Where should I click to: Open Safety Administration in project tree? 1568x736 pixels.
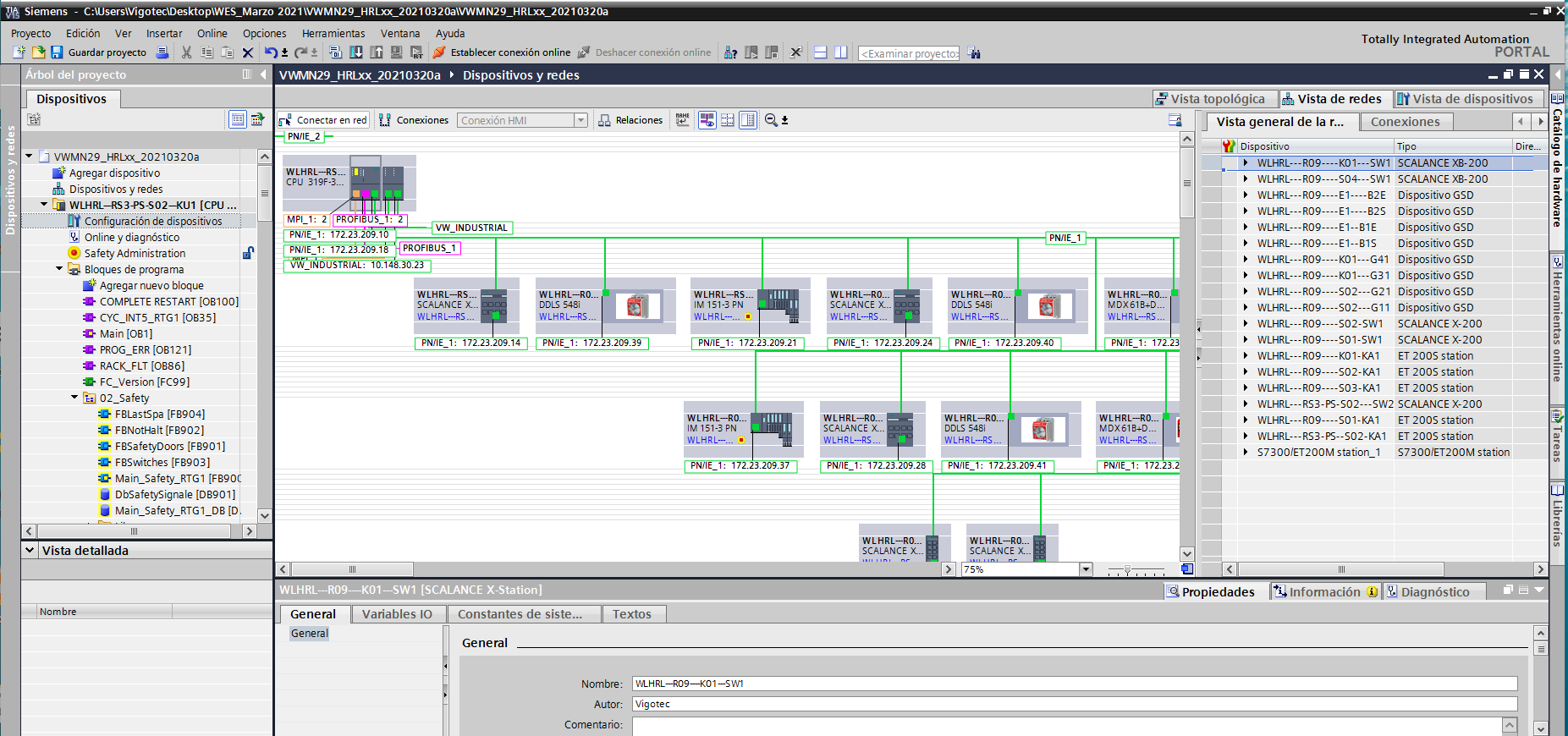[x=135, y=253]
